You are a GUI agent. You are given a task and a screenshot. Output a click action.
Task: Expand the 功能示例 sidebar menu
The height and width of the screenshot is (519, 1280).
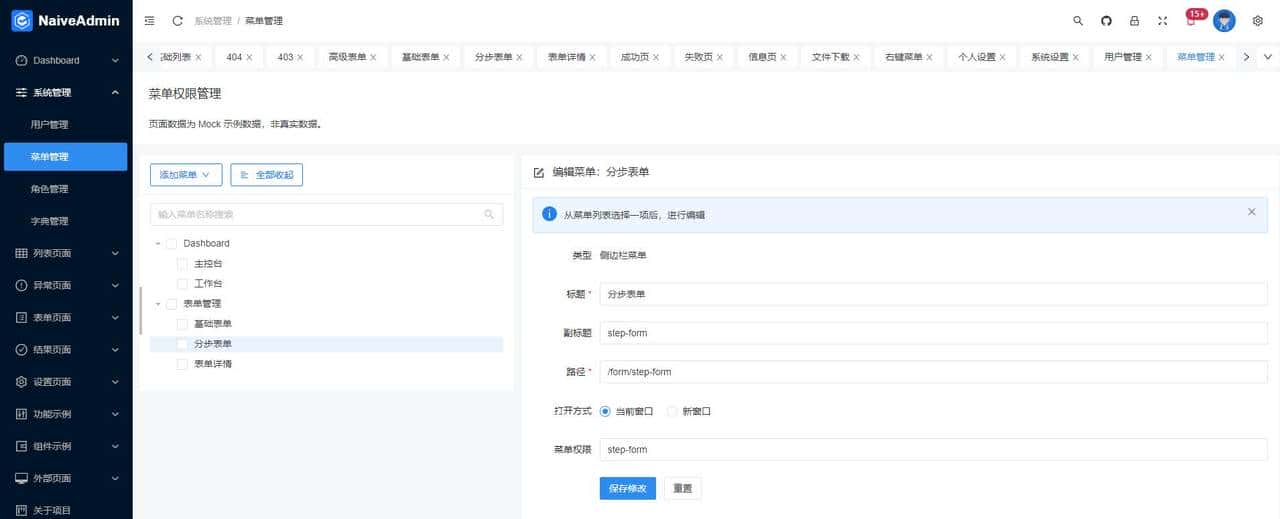[x=66, y=414]
